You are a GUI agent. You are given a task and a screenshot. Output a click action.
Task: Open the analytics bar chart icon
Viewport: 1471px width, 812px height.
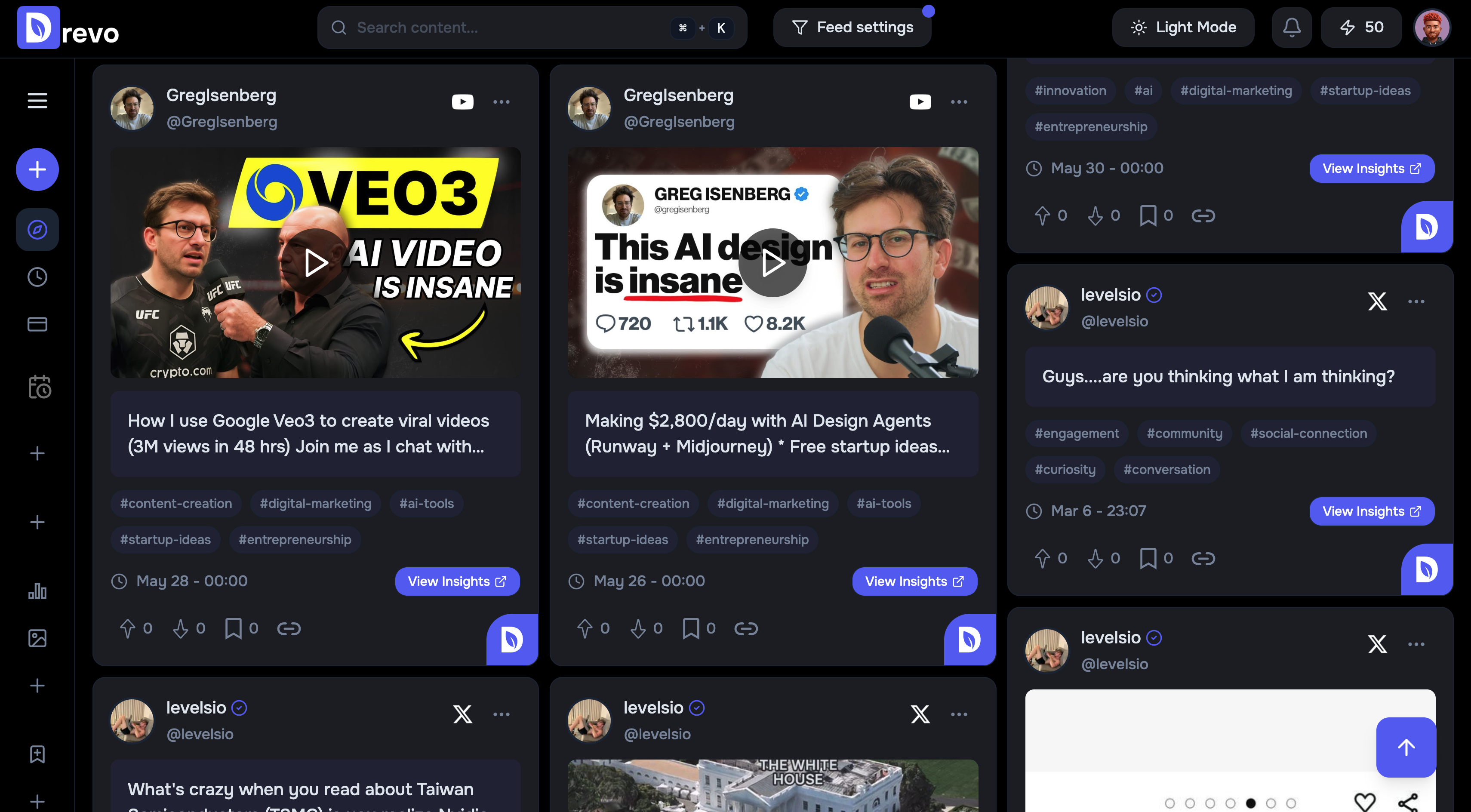point(37,592)
